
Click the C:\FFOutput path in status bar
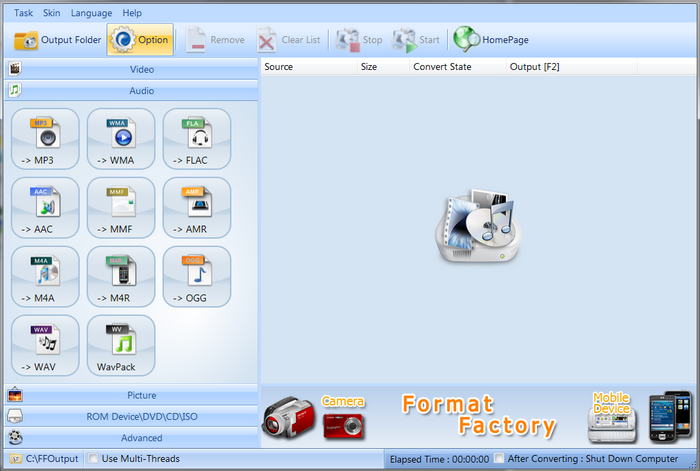click(x=52, y=458)
